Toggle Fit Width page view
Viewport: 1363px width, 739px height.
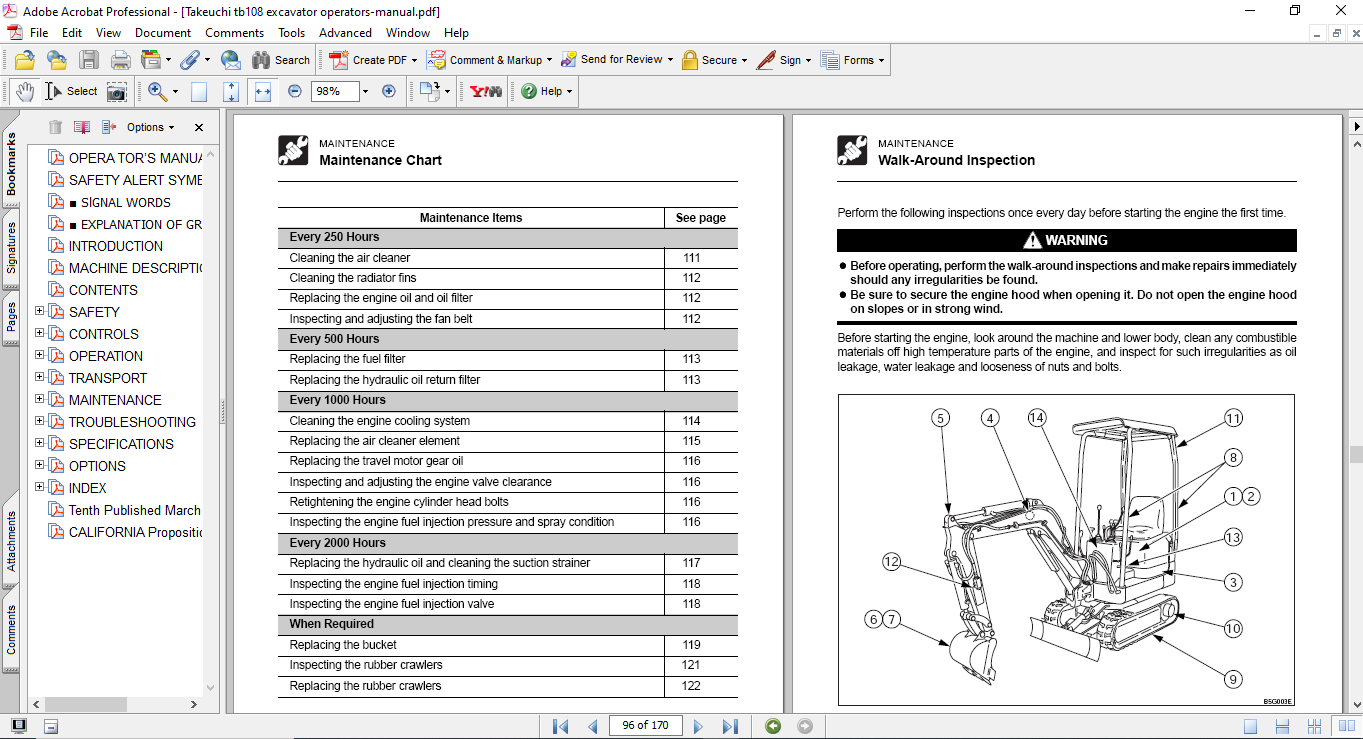pos(263,91)
